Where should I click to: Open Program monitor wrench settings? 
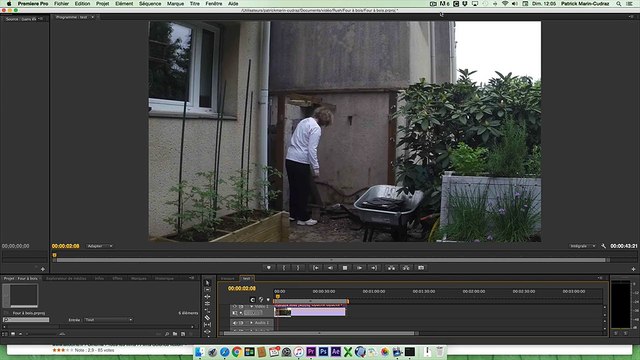604,246
